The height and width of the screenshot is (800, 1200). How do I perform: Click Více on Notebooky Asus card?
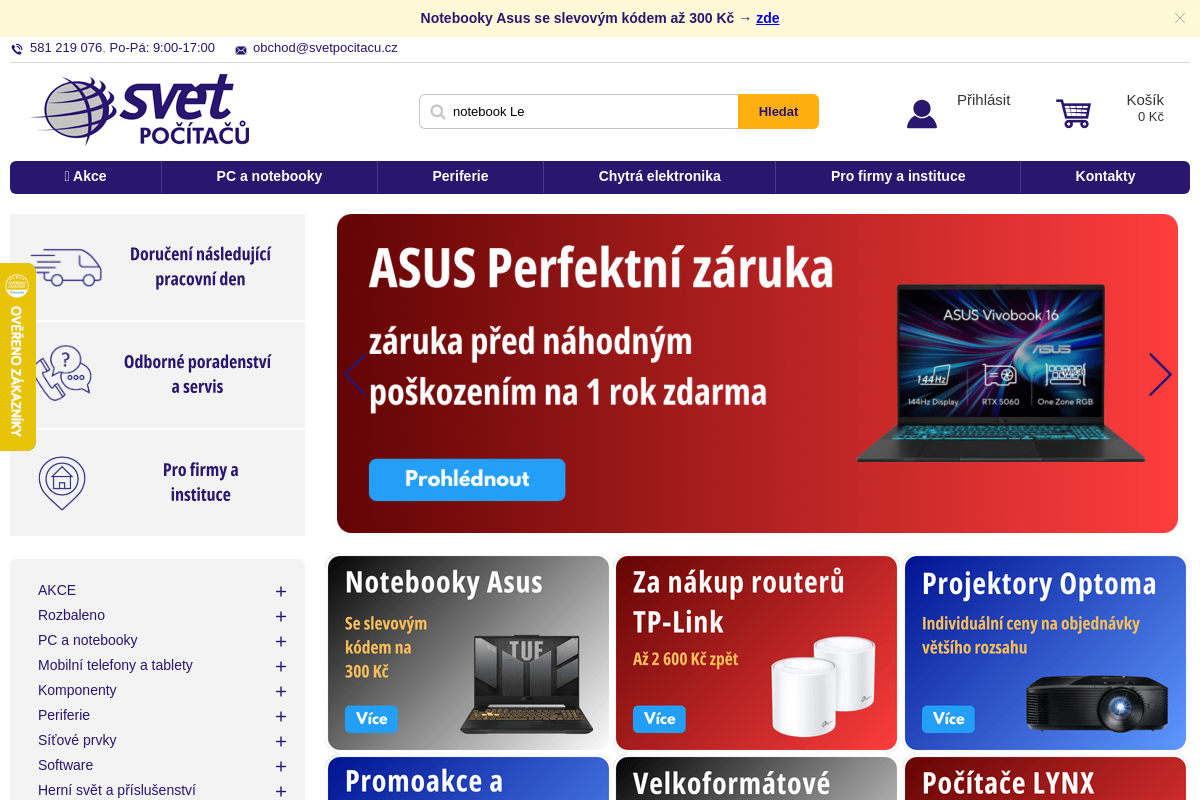371,719
